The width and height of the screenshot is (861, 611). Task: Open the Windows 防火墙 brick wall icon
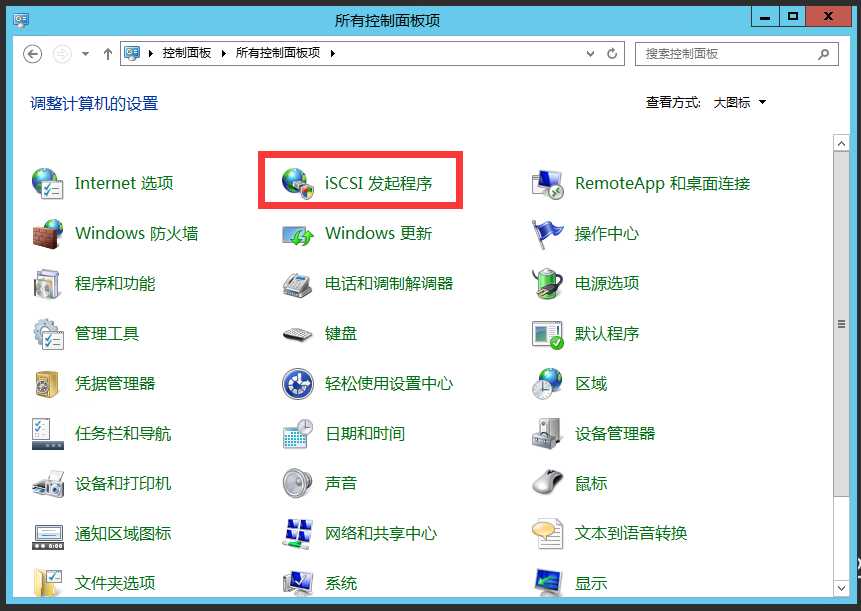(47, 233)
